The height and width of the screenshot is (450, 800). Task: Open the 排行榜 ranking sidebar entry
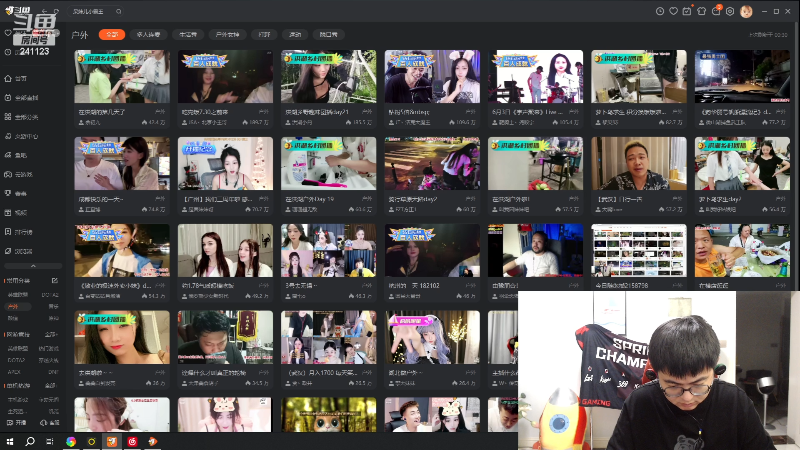coord(18,232)
